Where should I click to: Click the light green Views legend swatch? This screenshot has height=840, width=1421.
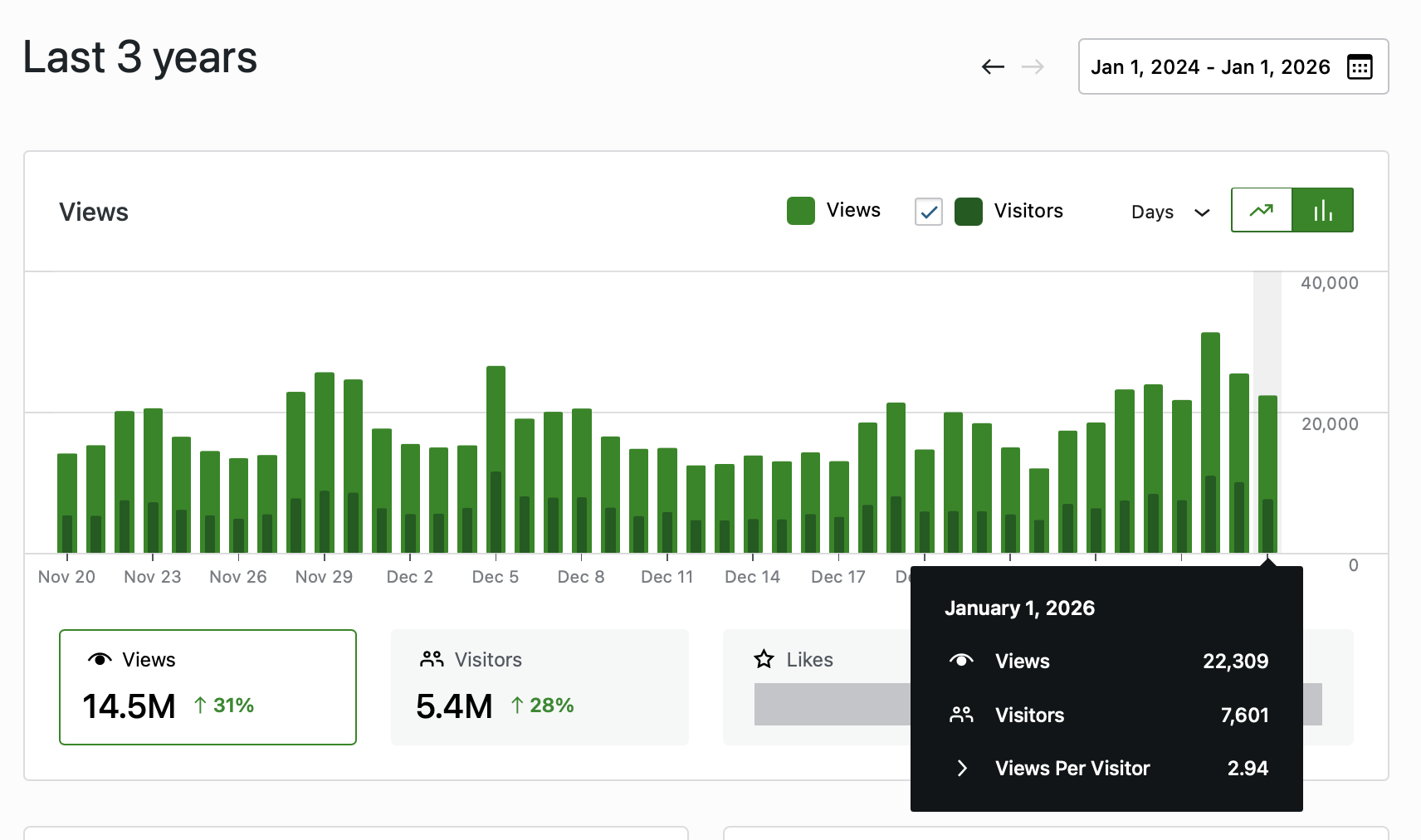click(801, 211)
